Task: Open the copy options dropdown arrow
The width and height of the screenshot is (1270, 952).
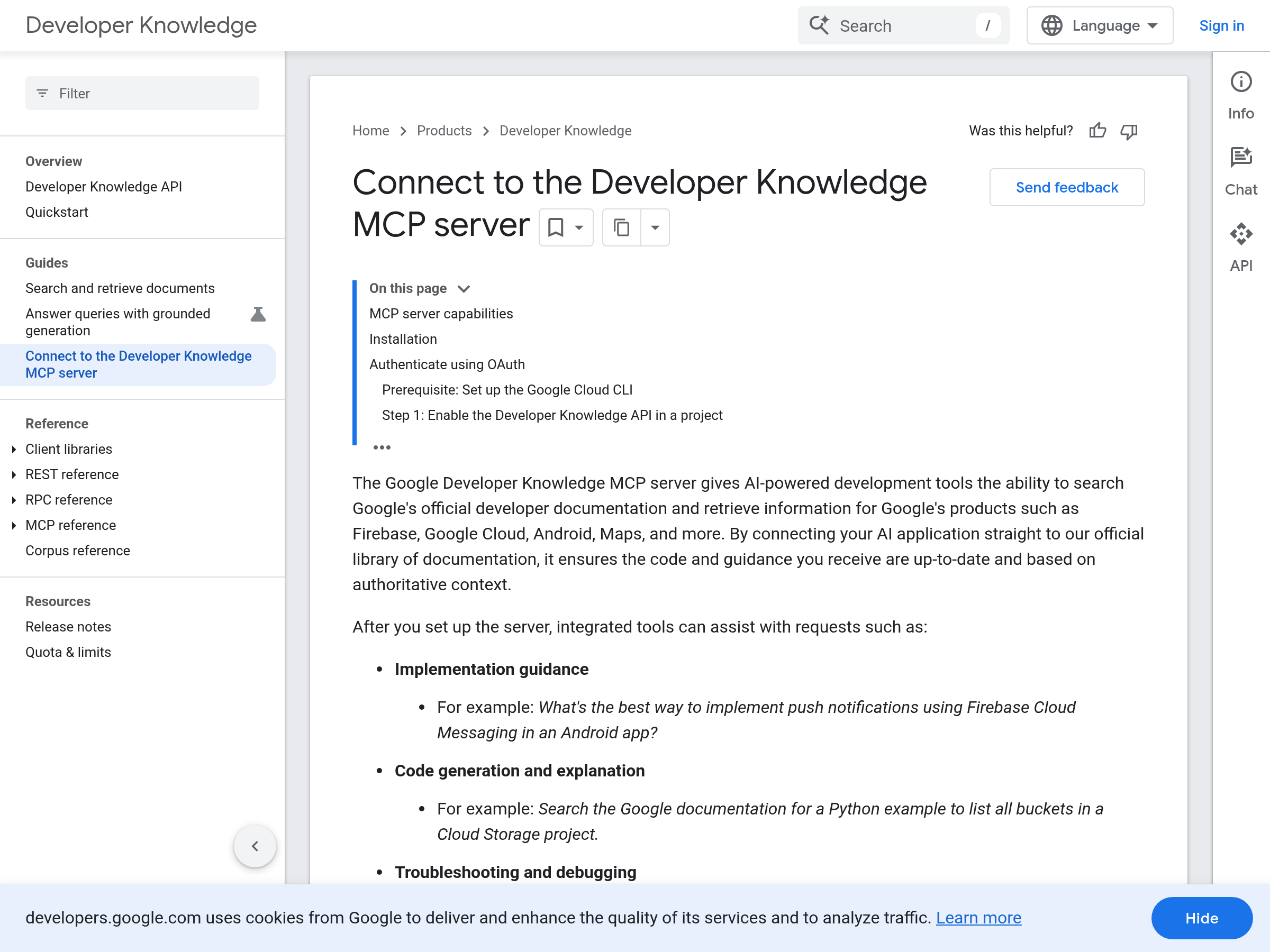Action: pos(655,227)
